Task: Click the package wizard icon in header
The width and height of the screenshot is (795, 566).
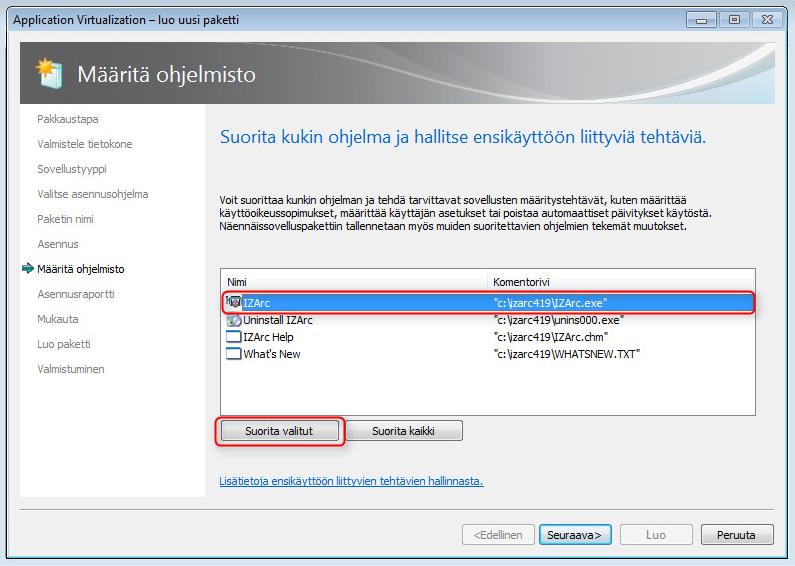Action: (x=50, y=74)
